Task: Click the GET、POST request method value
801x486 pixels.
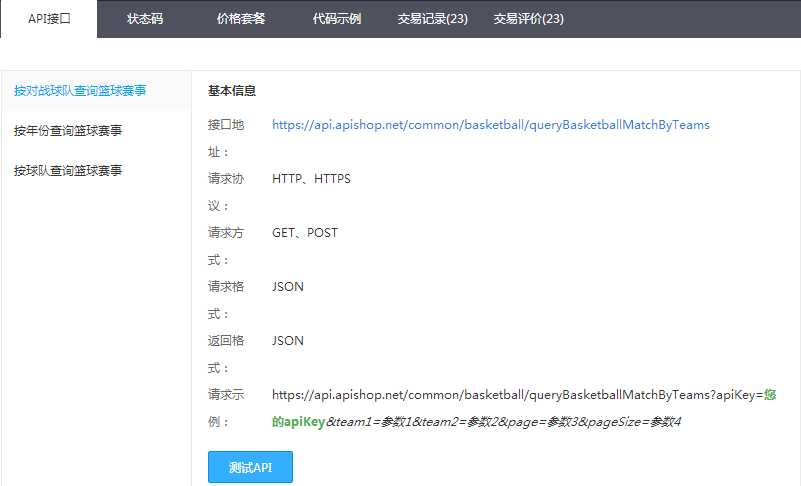Action: pos(305,233)
